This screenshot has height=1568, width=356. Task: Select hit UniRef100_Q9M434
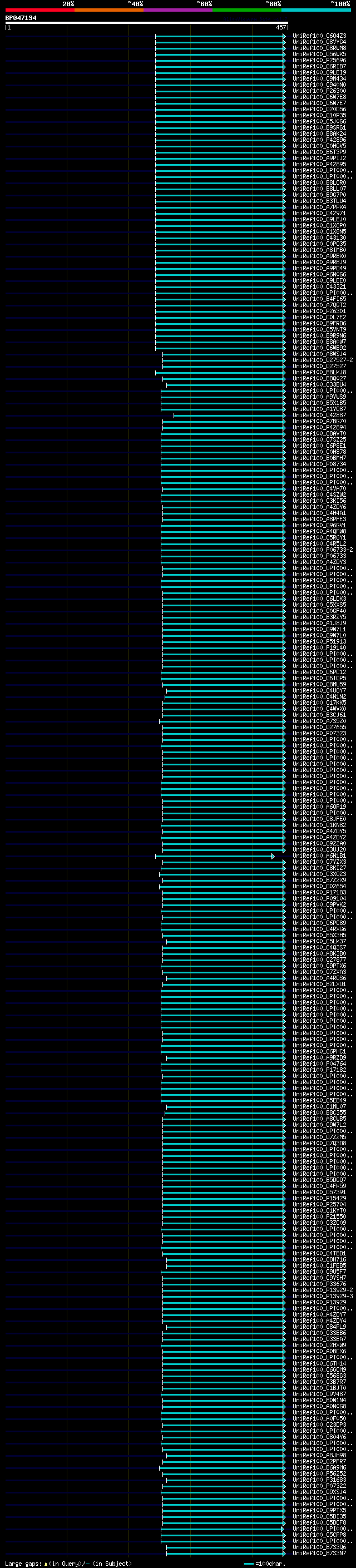(319, 78)
